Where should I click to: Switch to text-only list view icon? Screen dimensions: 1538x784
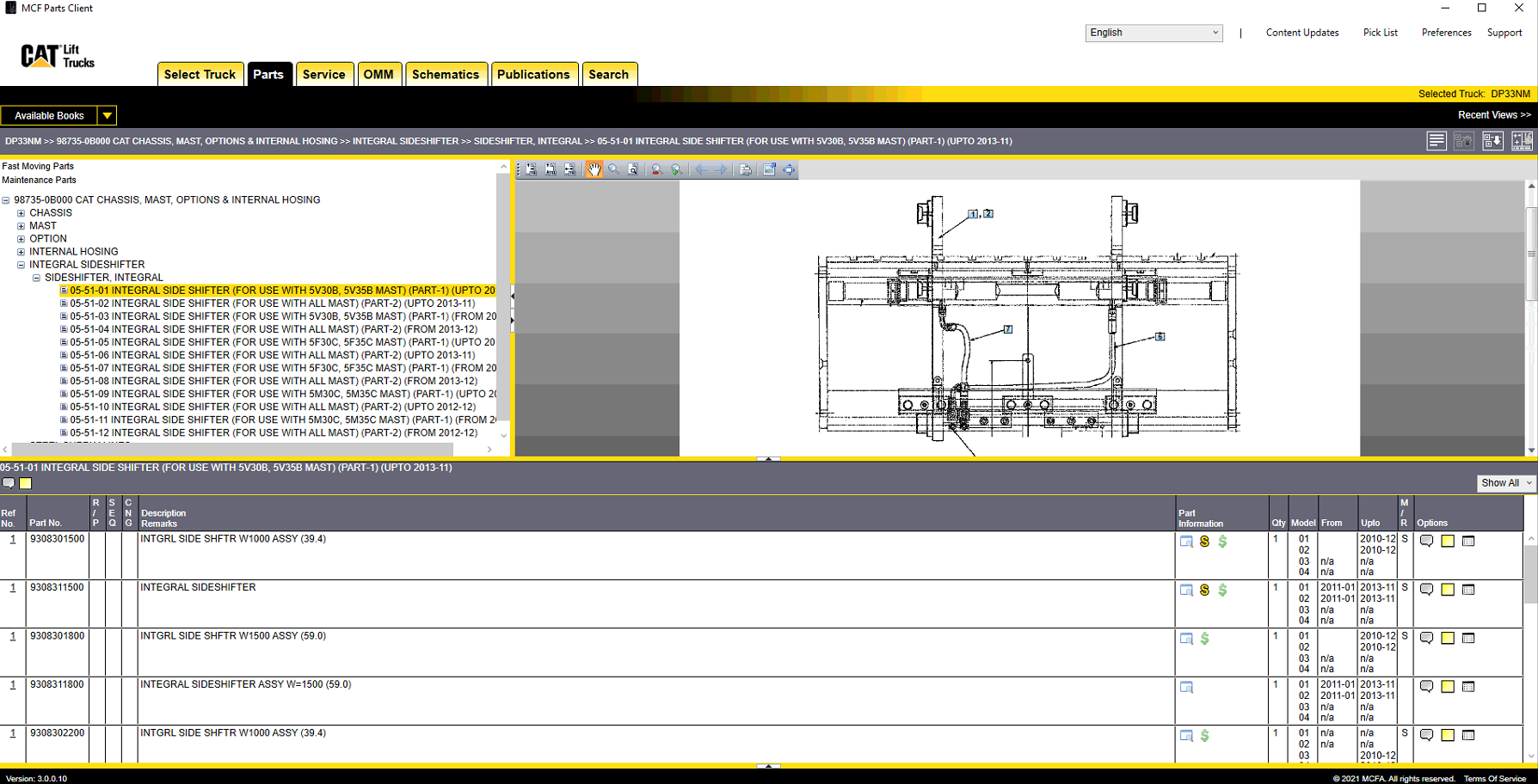point(1436,141)
